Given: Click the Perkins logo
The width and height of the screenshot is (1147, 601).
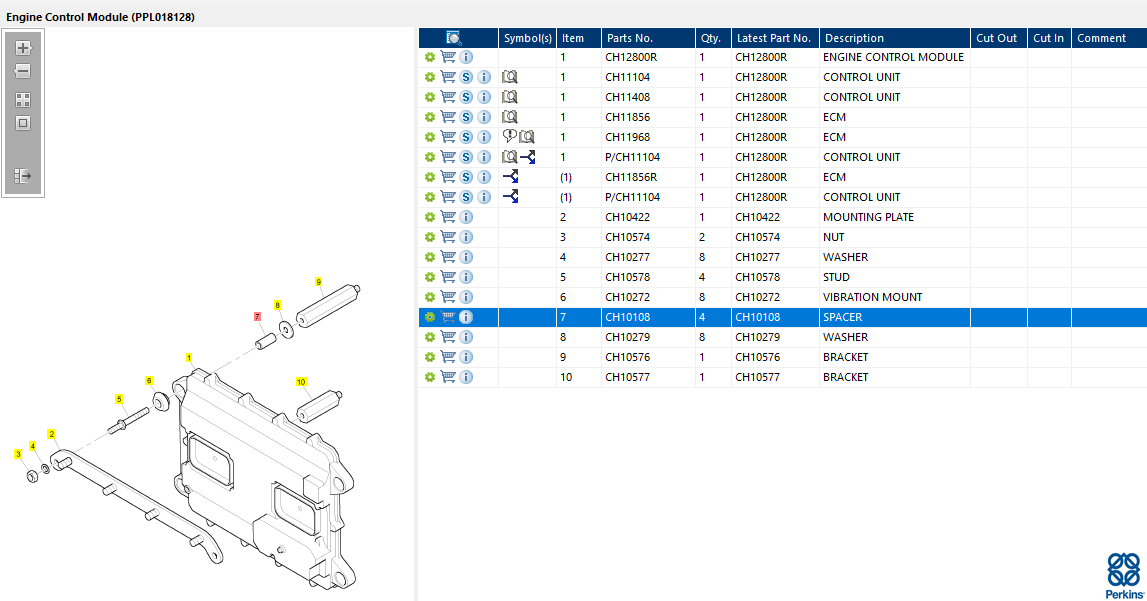Looking at the screenshot, I should (x=1124, y=575).
